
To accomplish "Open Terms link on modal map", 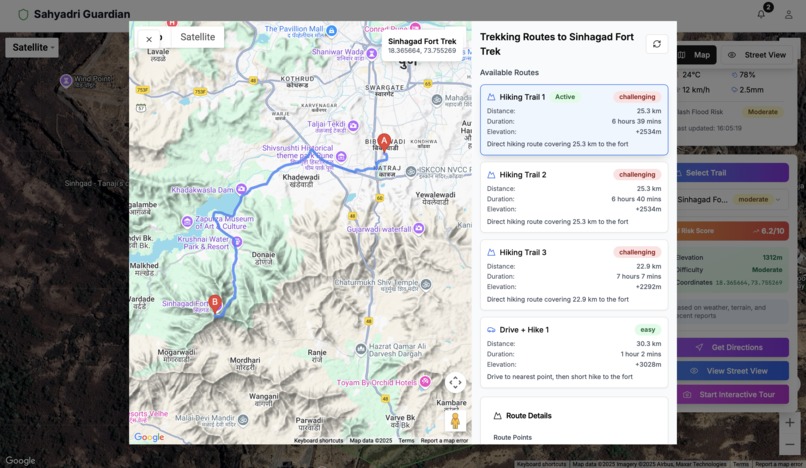I will pos(406,441).
